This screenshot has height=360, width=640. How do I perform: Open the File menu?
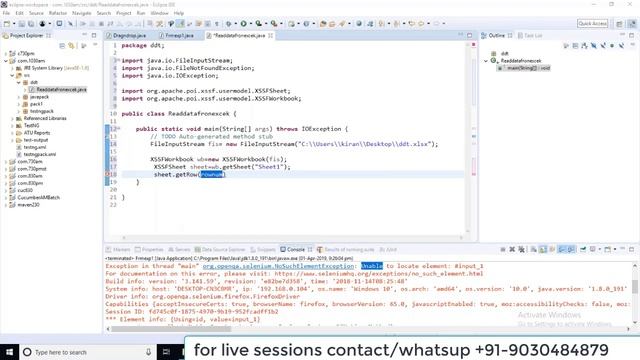pyautogui.click(x=6, y=13)
